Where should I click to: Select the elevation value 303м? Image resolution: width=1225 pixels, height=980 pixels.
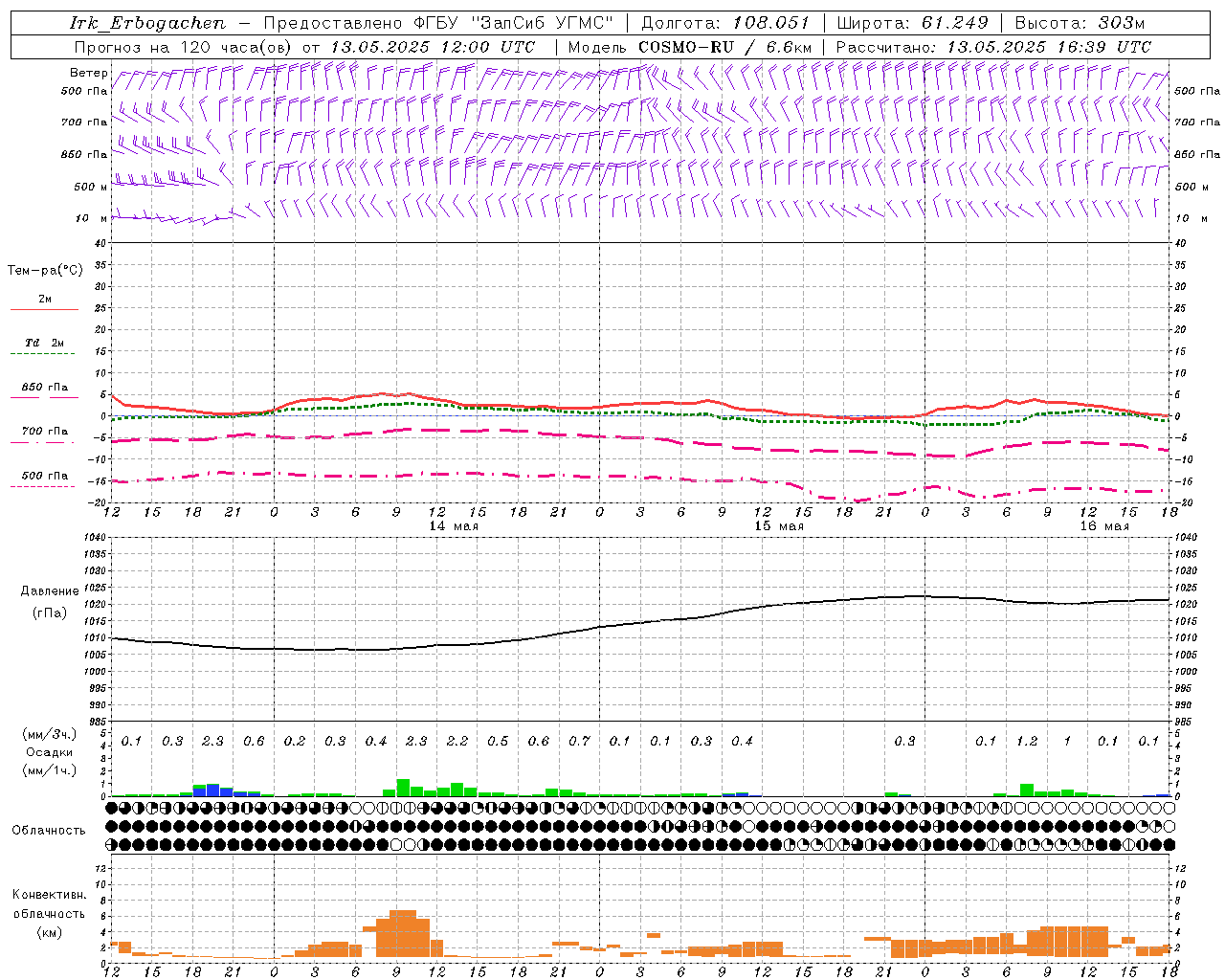[x=1121, y=23]
